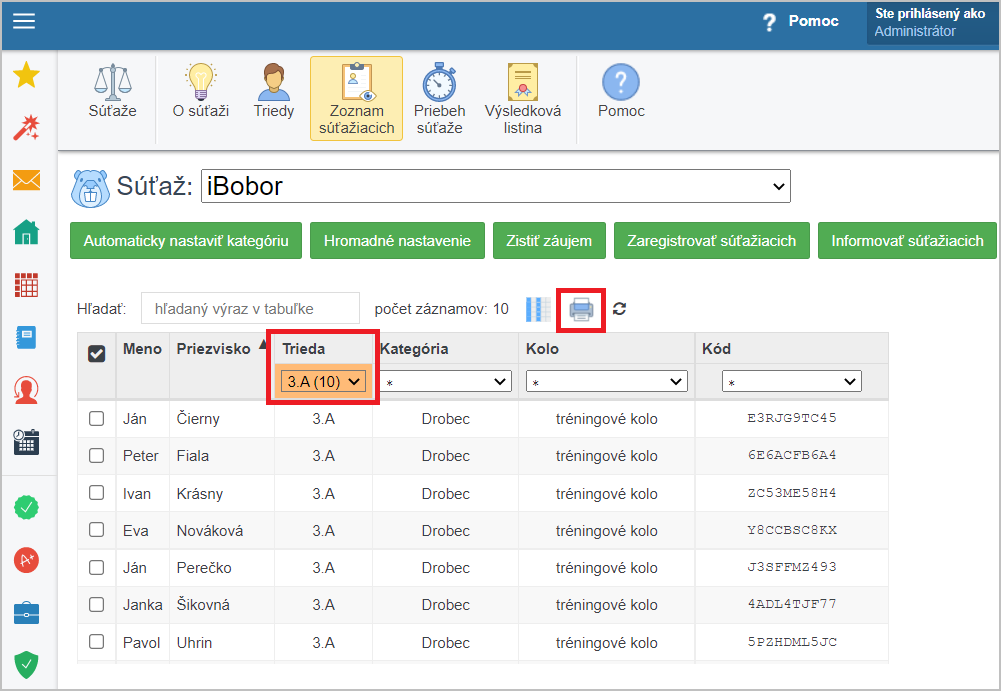Open the blue briefcase sidebar icon
Viewport: 1001px width, 691px height.
pos(26,613)
